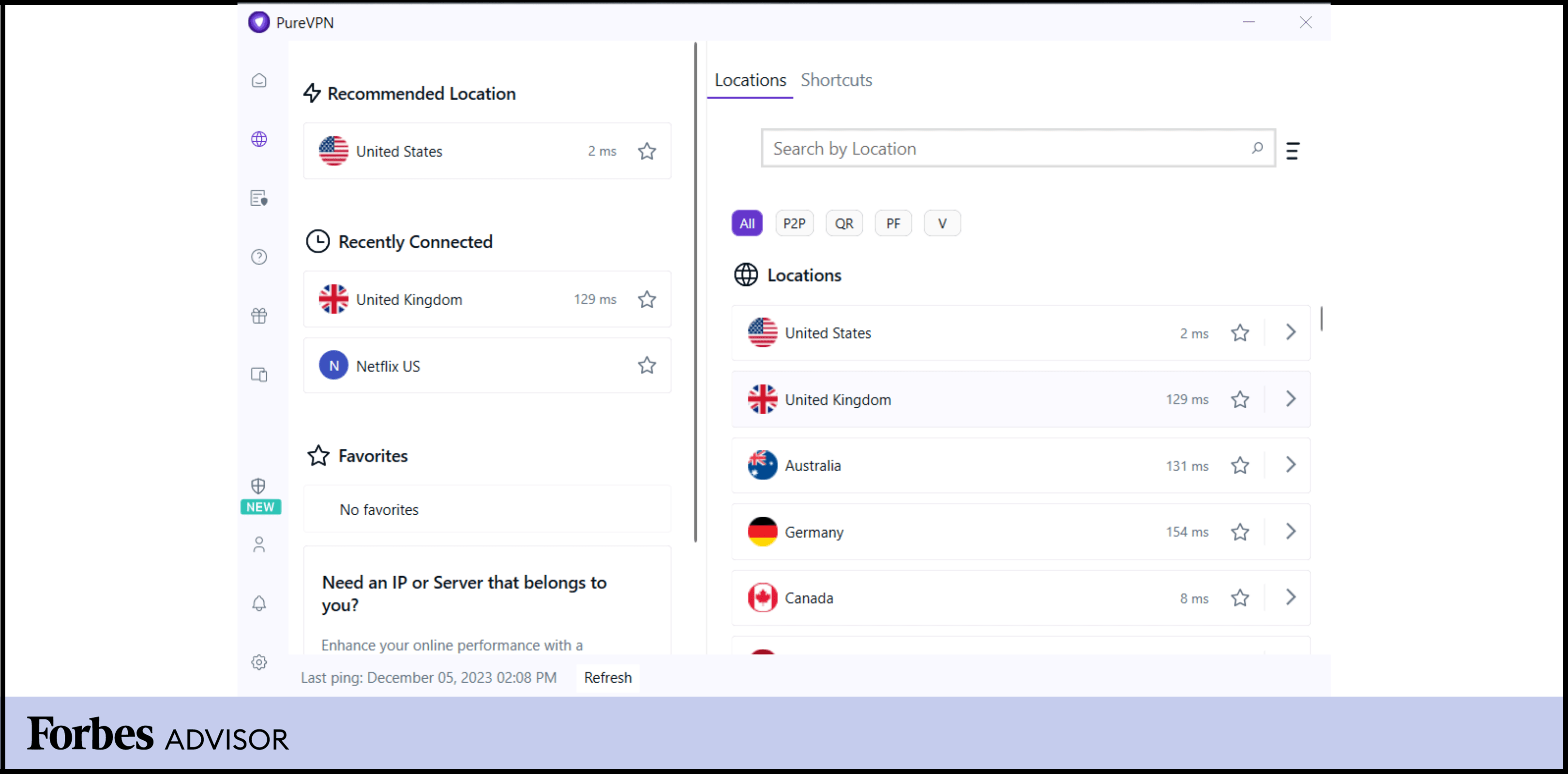
Task: Favorite the recently connected United Kingdom
Action: pos(647,299)
